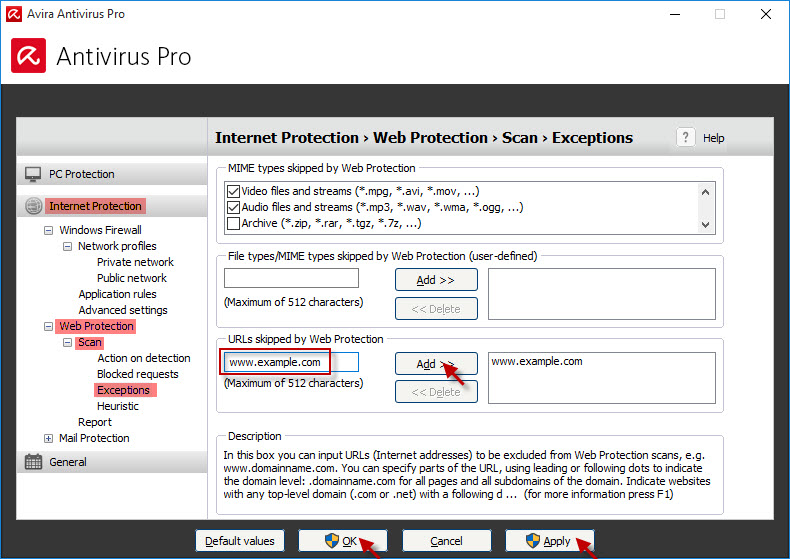Select www.example.com in skipped URLs list

[537, 361]
